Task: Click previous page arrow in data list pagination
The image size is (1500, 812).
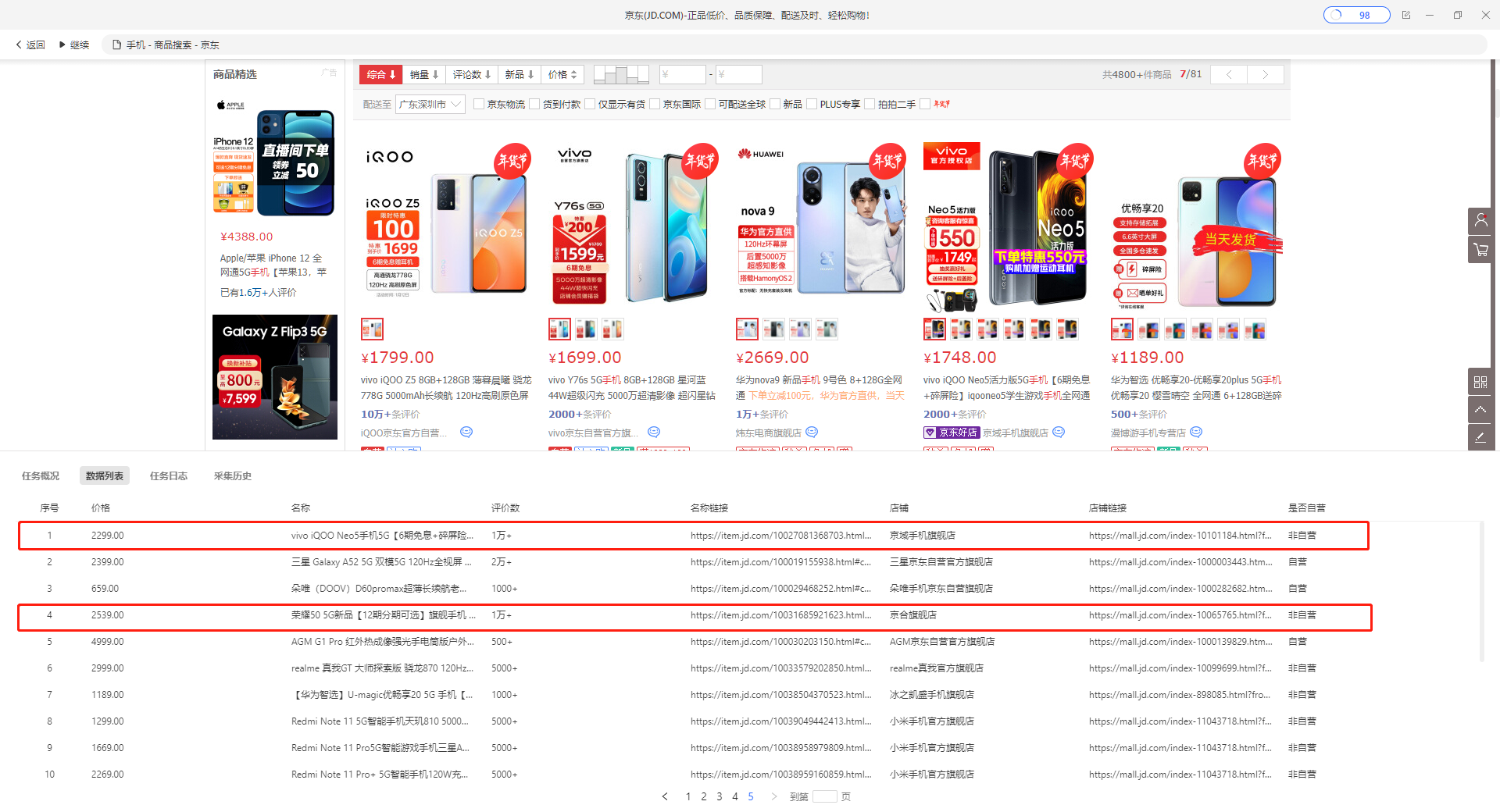Action: (x=665, y=796)
